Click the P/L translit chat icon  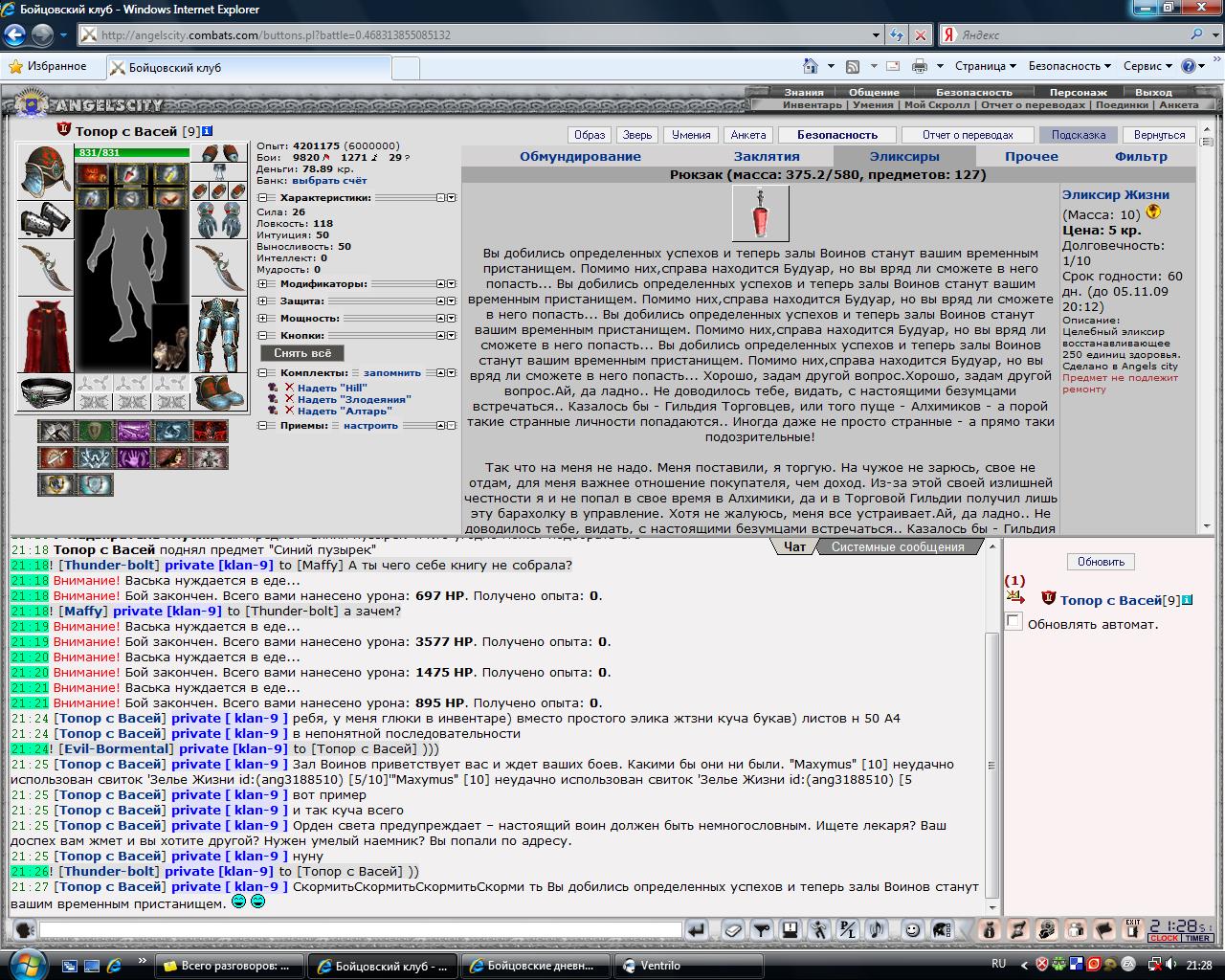(847, 929)
